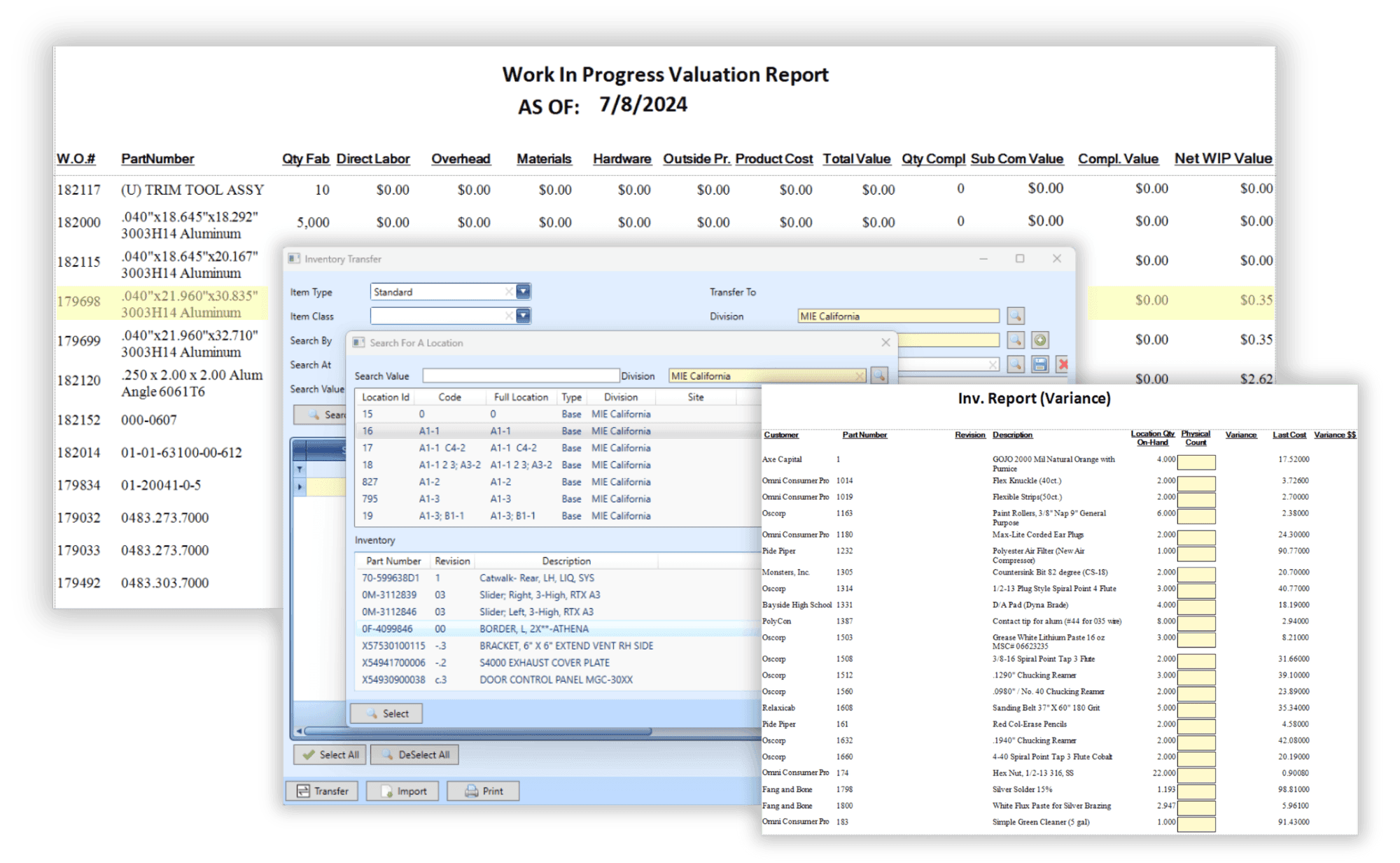Click the Physical Count box for Axe Capital
The image size is (1400, 863).
click(x=1196, y=462)
